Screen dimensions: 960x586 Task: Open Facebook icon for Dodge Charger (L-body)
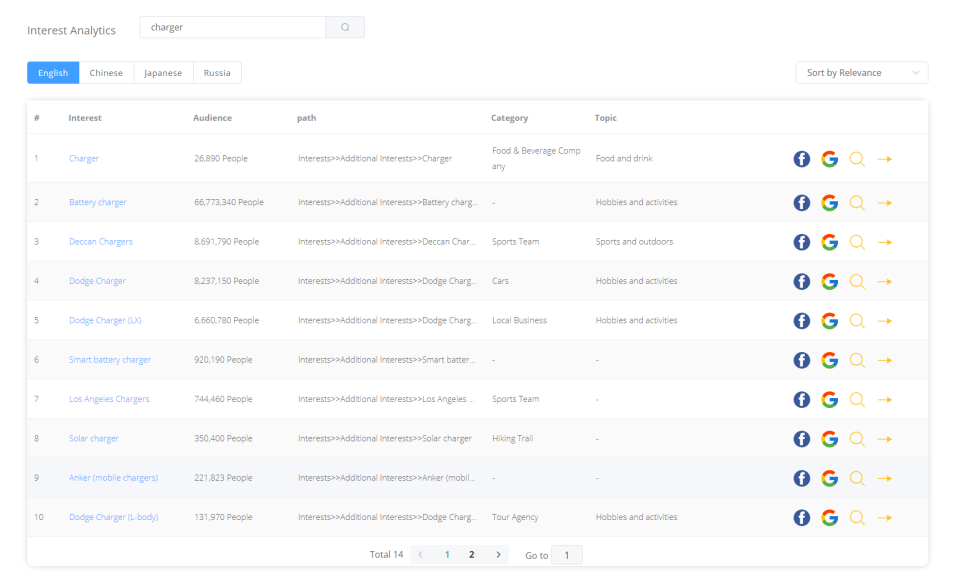(801, 518)
